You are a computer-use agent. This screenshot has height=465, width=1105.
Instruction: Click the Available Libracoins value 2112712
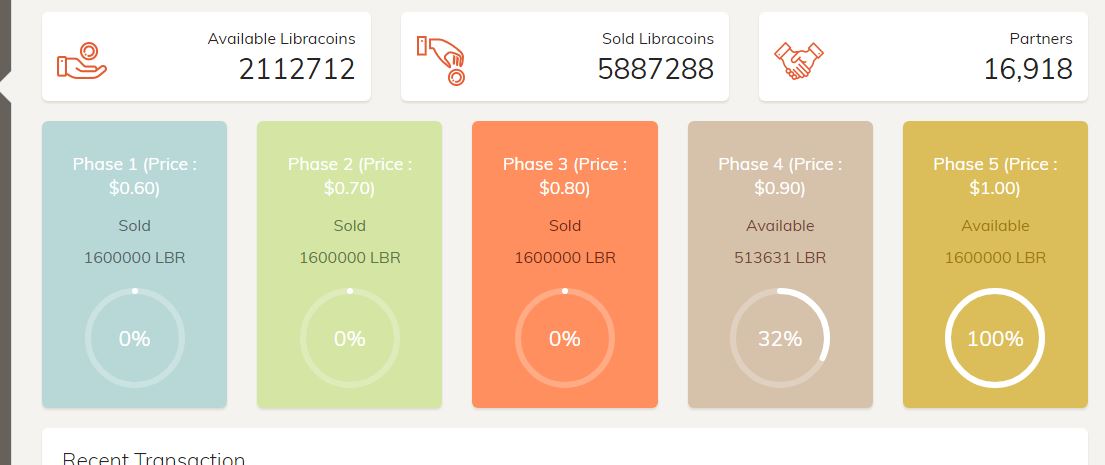point(297,69)
